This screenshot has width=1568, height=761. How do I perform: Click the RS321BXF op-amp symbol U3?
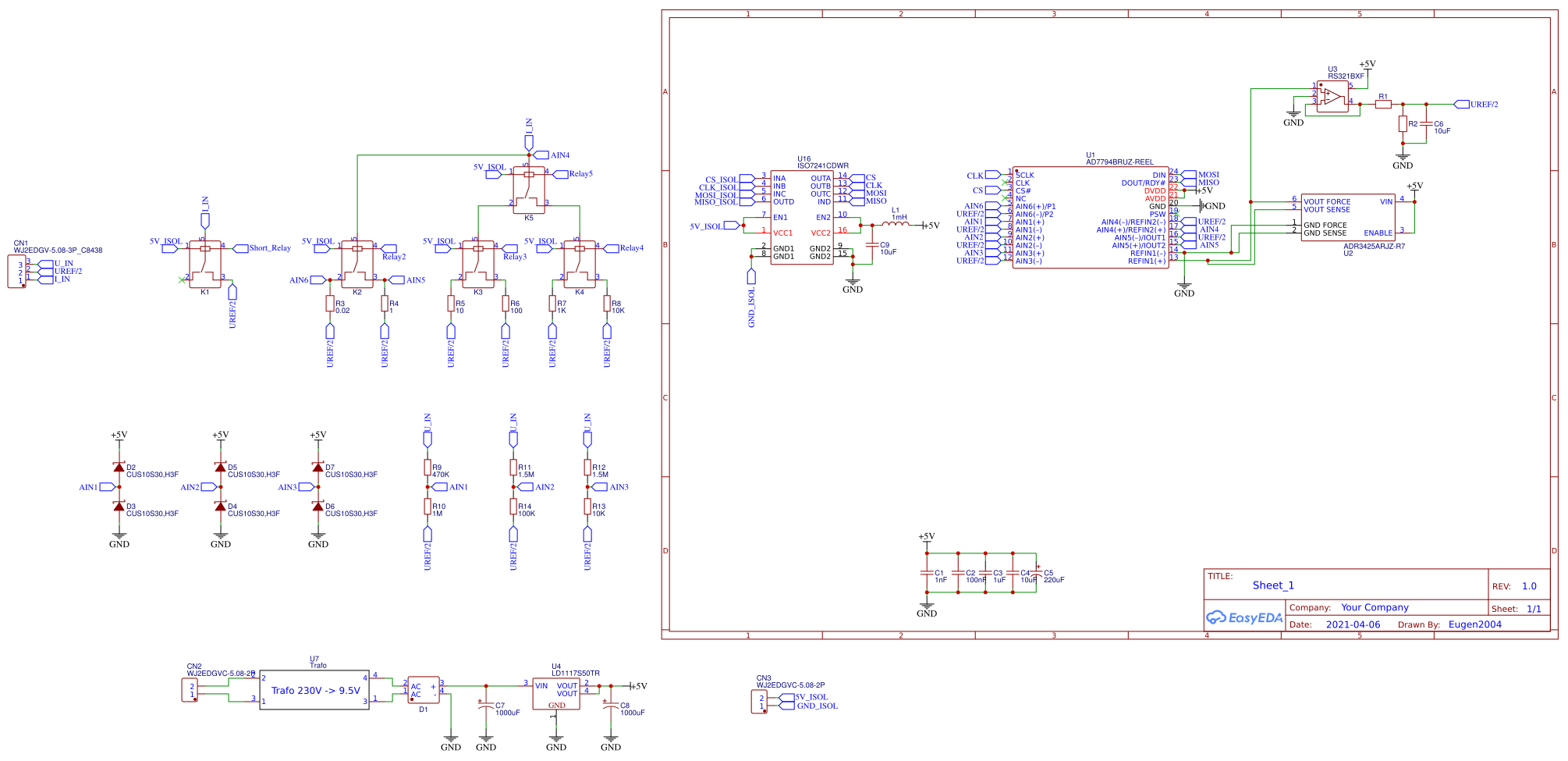[1334, 98]
